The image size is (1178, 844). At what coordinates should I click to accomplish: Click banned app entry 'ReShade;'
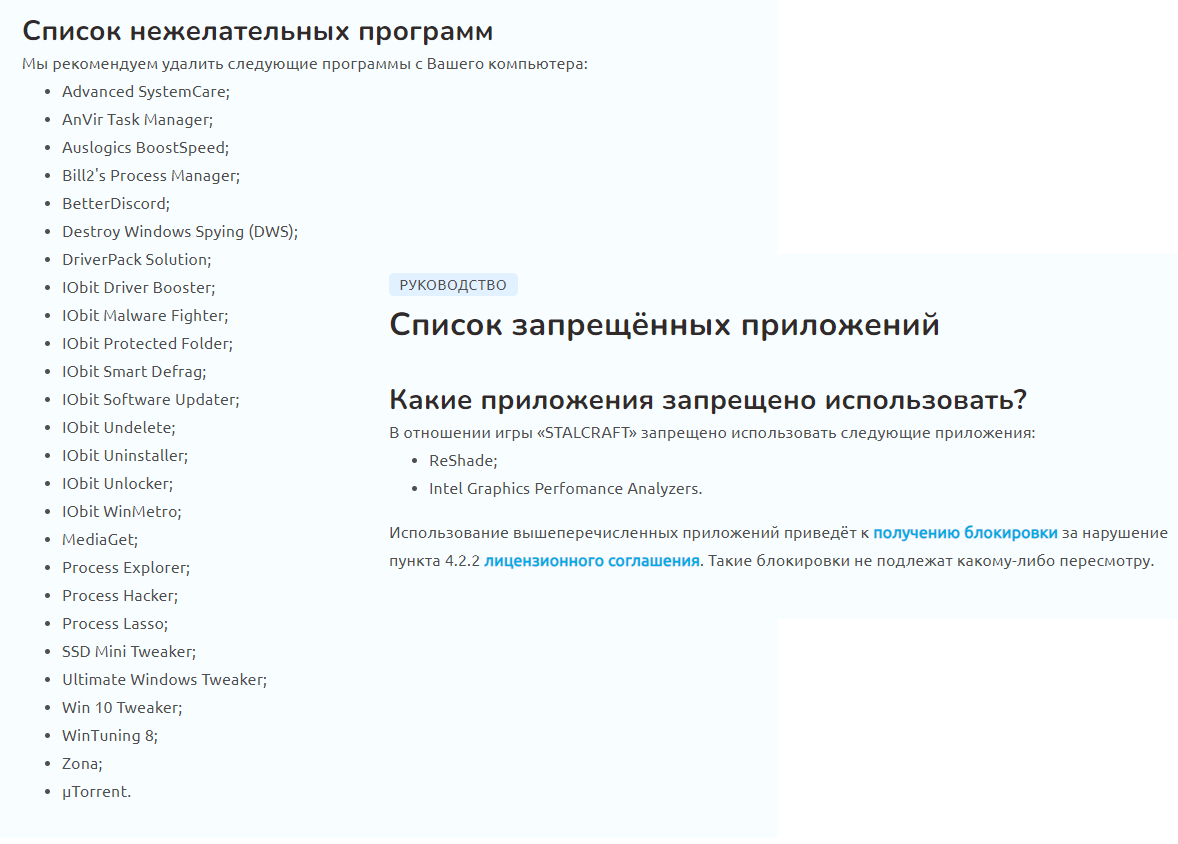pyautogui.click(x=463, y=461)
